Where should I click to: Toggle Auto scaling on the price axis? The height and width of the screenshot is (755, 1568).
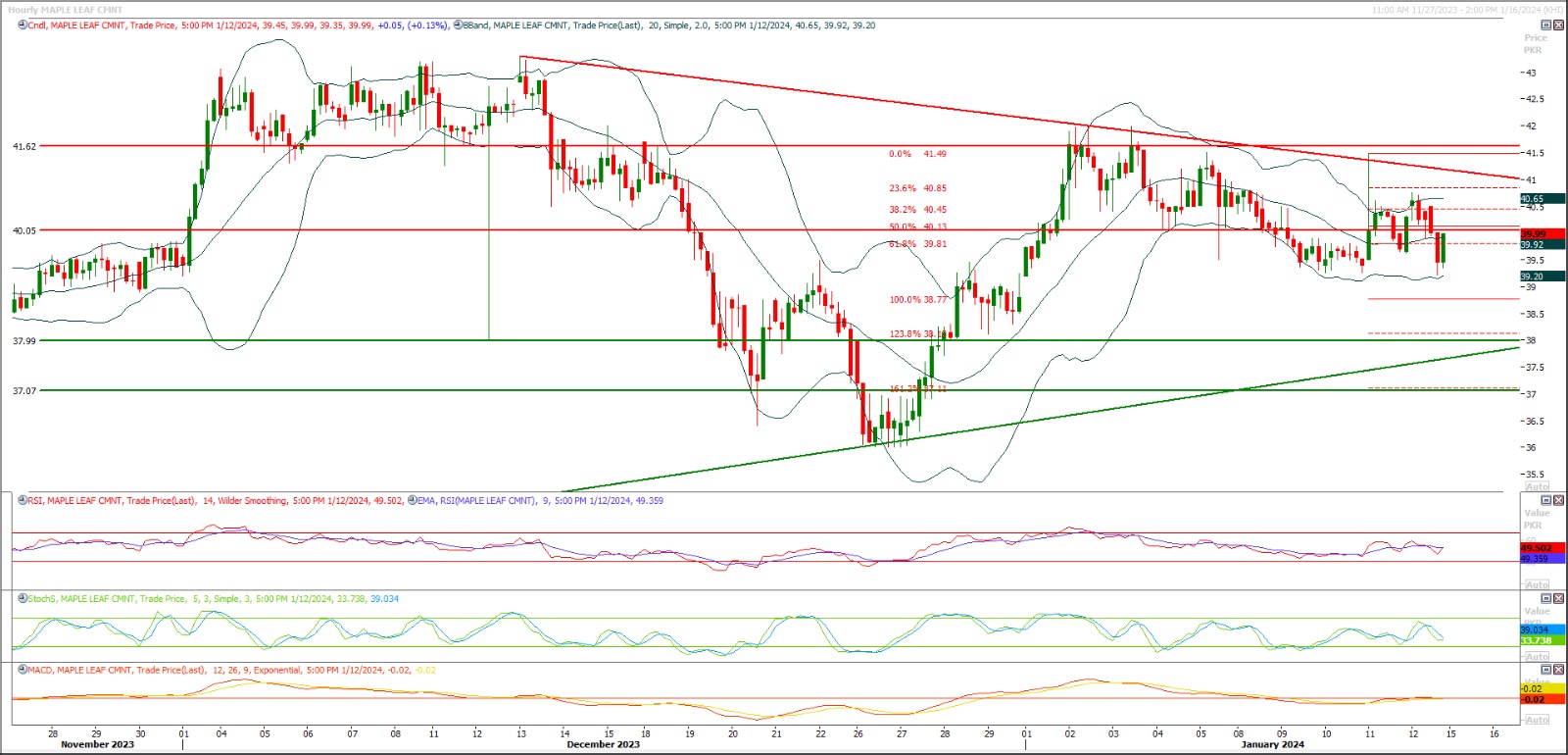(x=1538, y=486)
